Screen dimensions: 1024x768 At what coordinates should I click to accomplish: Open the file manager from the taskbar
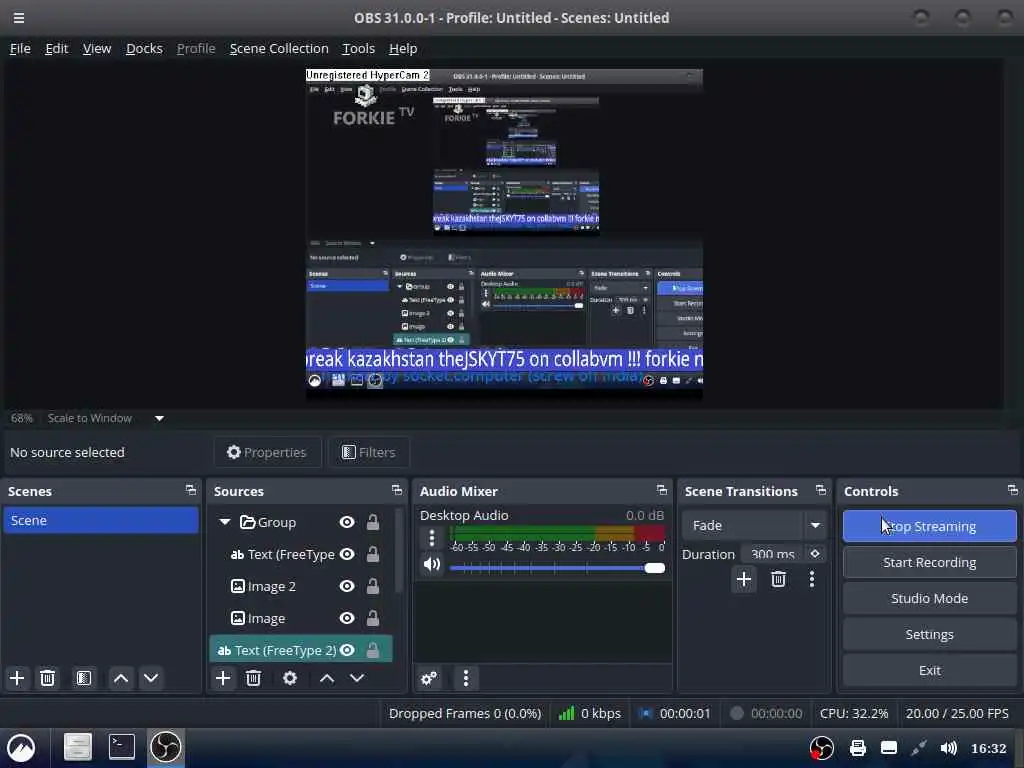(x=77, y=747)
